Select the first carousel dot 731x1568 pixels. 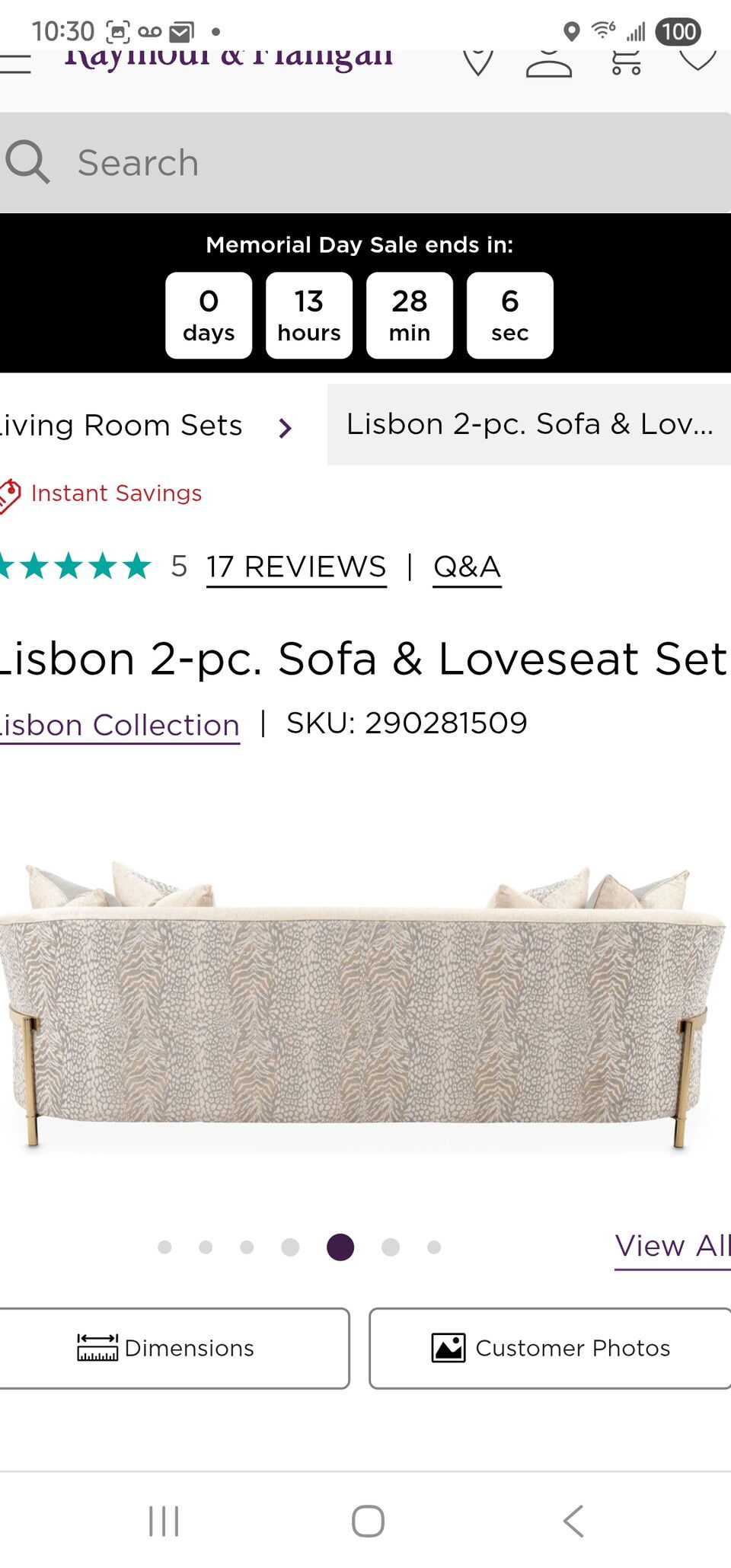pyautogui.click(x=164, y=1247)
